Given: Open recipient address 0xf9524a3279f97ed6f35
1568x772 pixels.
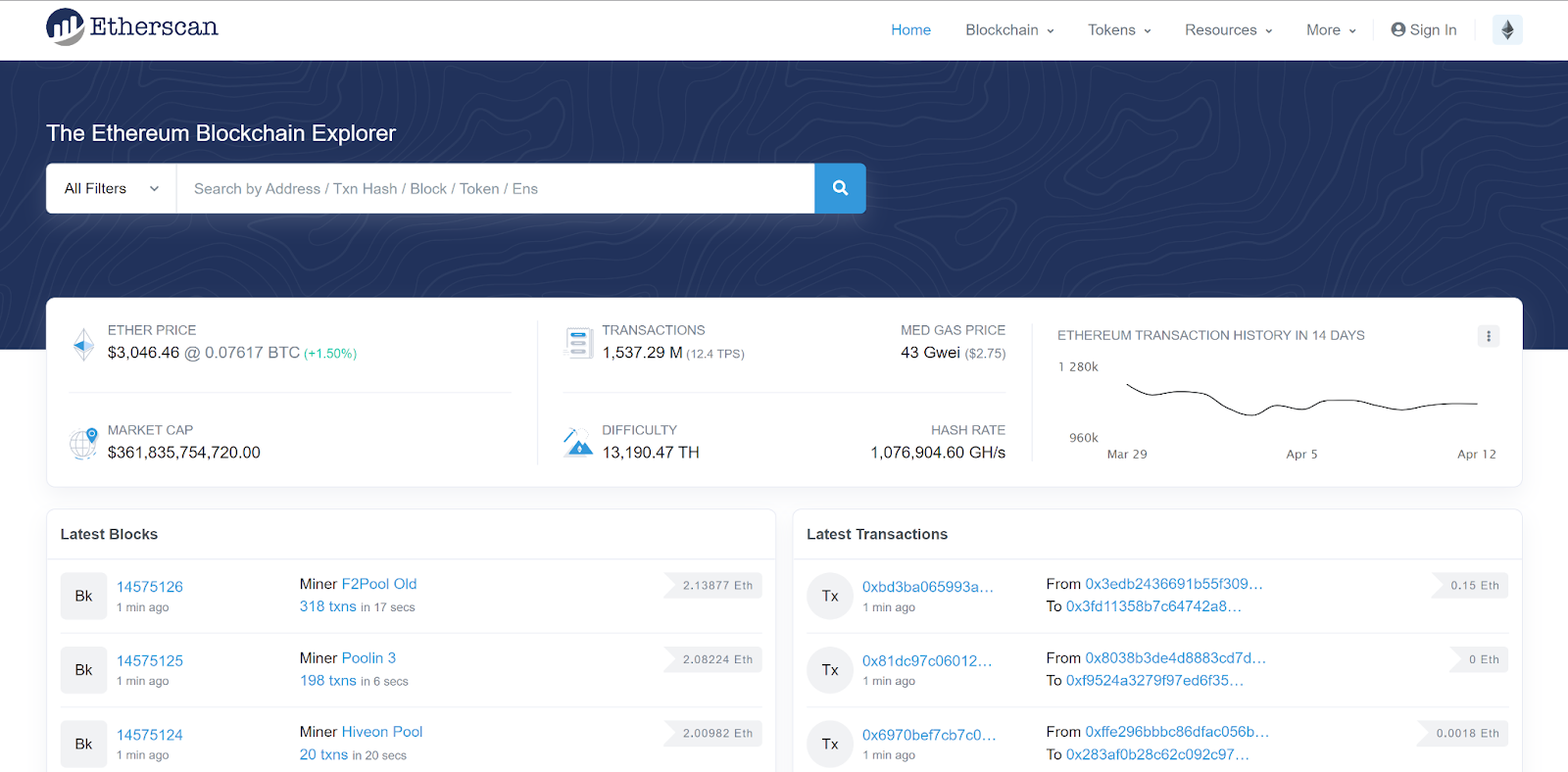Looking at the screenshot, I should point(1154,681).
